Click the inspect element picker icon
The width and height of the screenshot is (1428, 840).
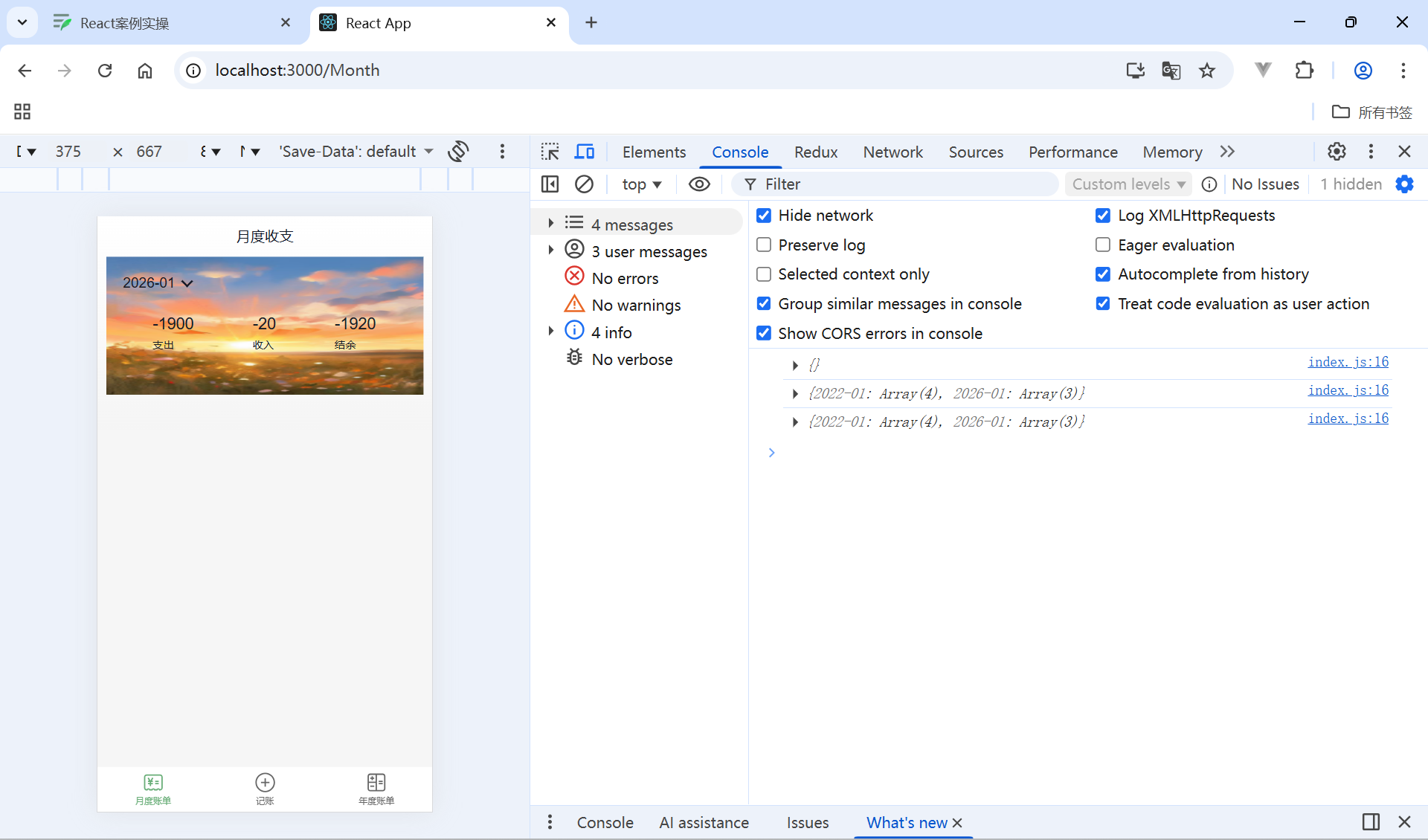point(550,152)
